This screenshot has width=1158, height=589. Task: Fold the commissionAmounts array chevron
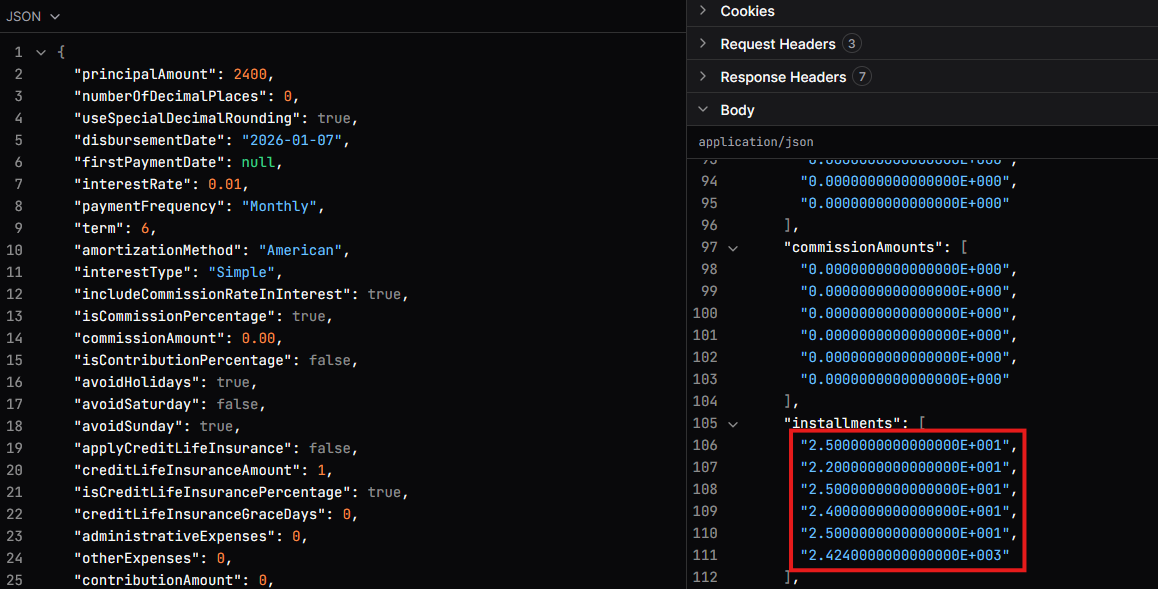coord(733,248)
